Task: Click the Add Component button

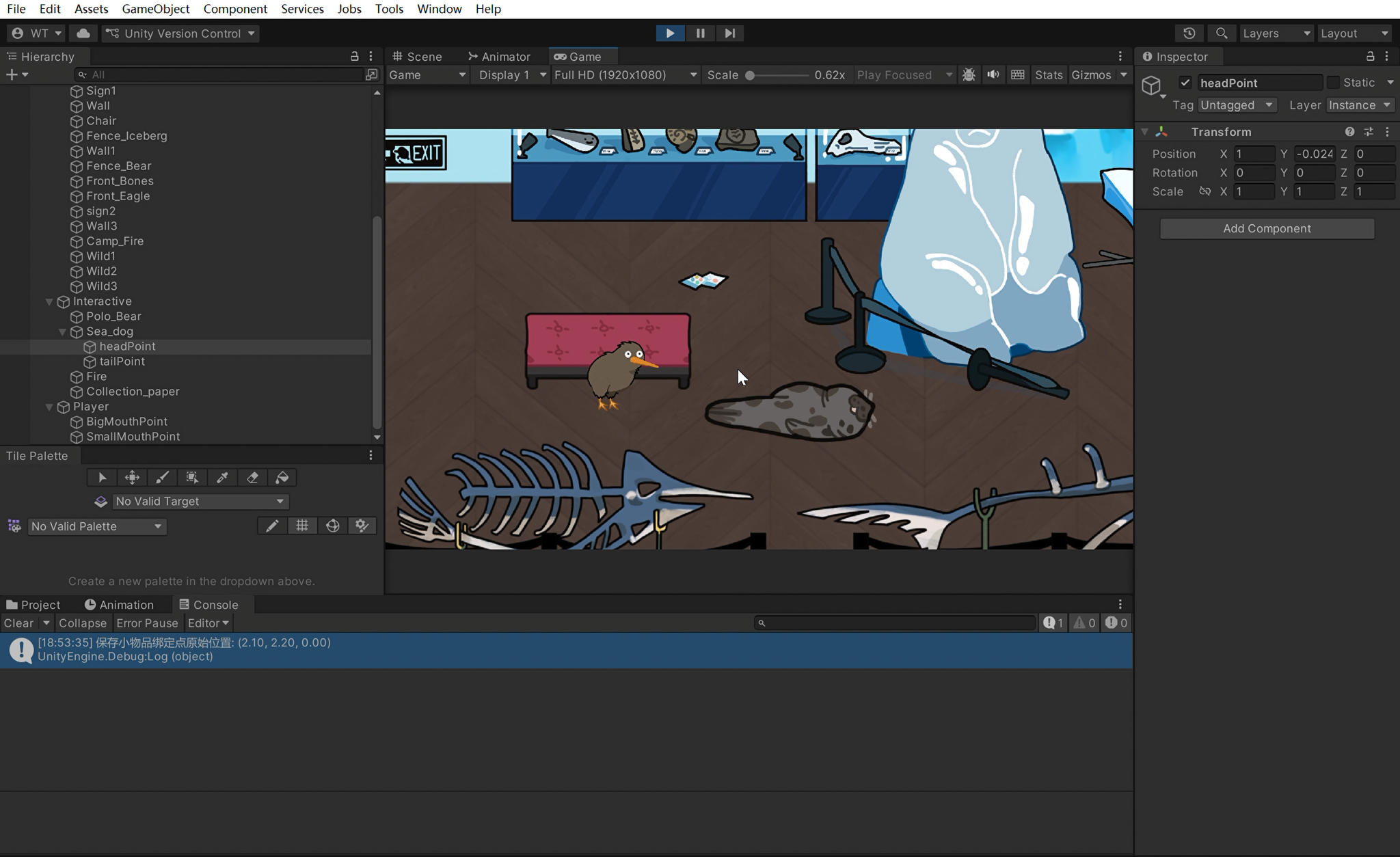Action: [1266, 228]
